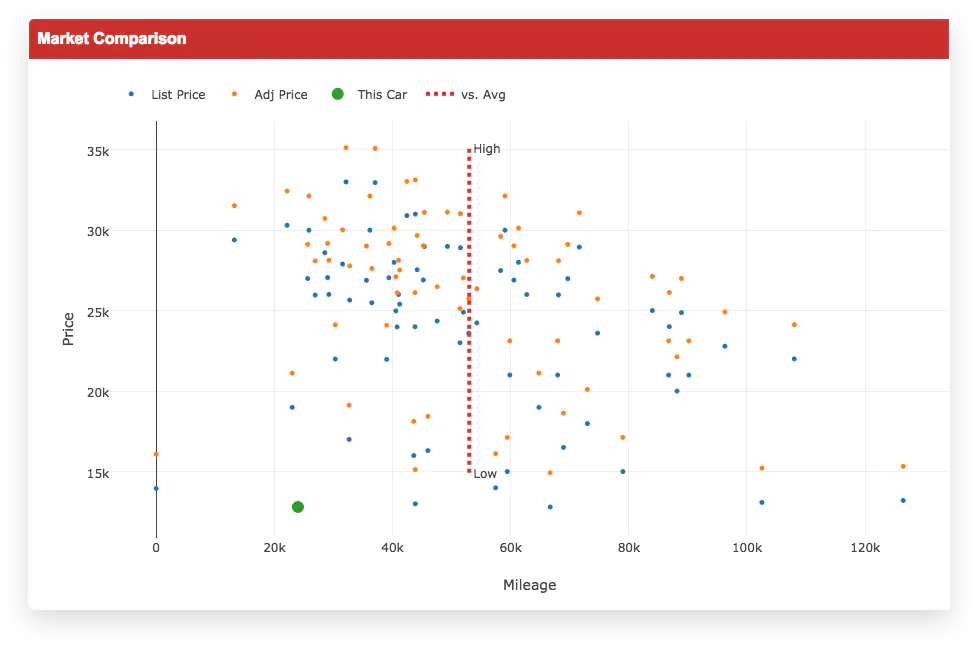The width and height of the screenshot is (979, 649).
Task: Click the 60k mileage tick label
Action: point(510,548)
